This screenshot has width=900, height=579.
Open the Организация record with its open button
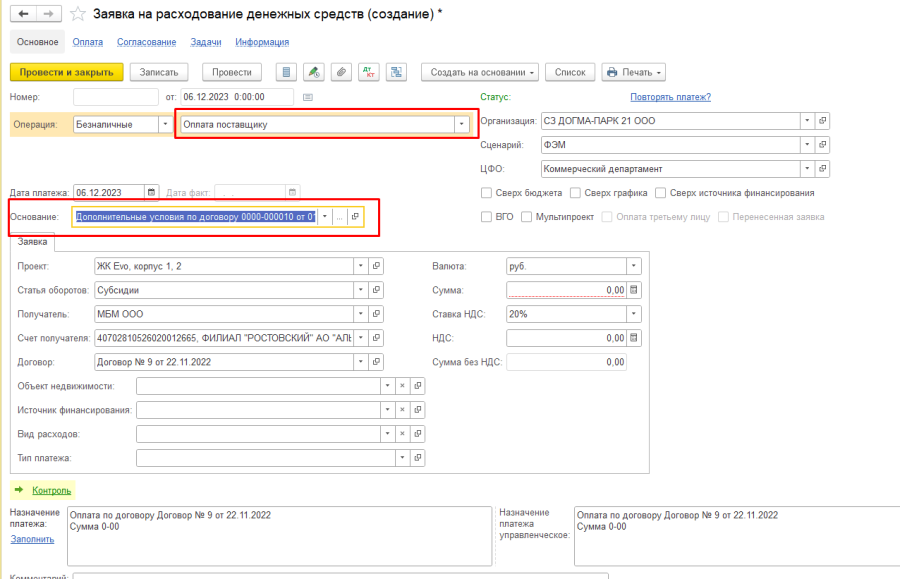coord(823,121)
